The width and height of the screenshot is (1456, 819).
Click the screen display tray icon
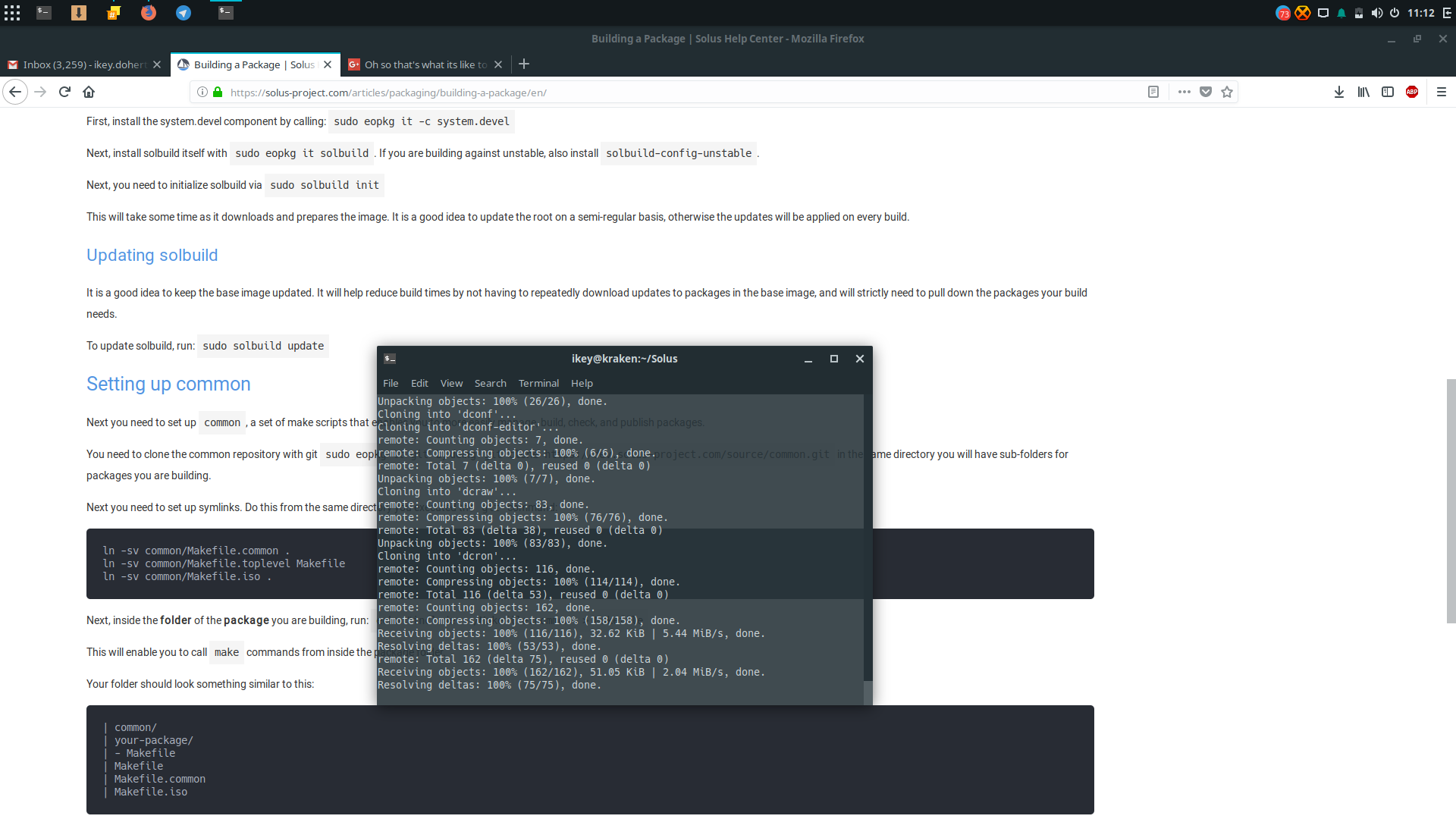(x=1323, y=13)
